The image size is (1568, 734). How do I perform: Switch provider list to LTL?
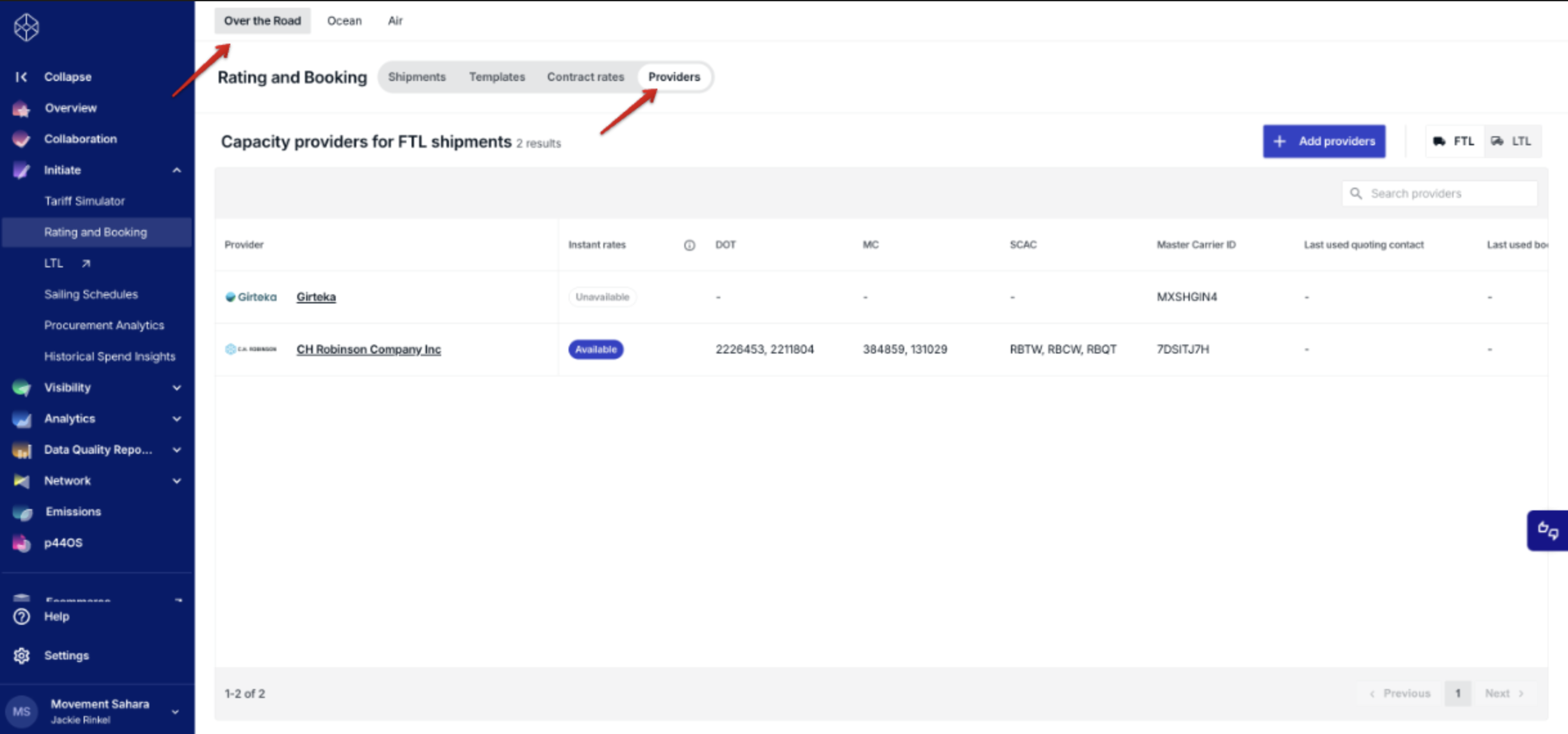[x=1513, y=141]
